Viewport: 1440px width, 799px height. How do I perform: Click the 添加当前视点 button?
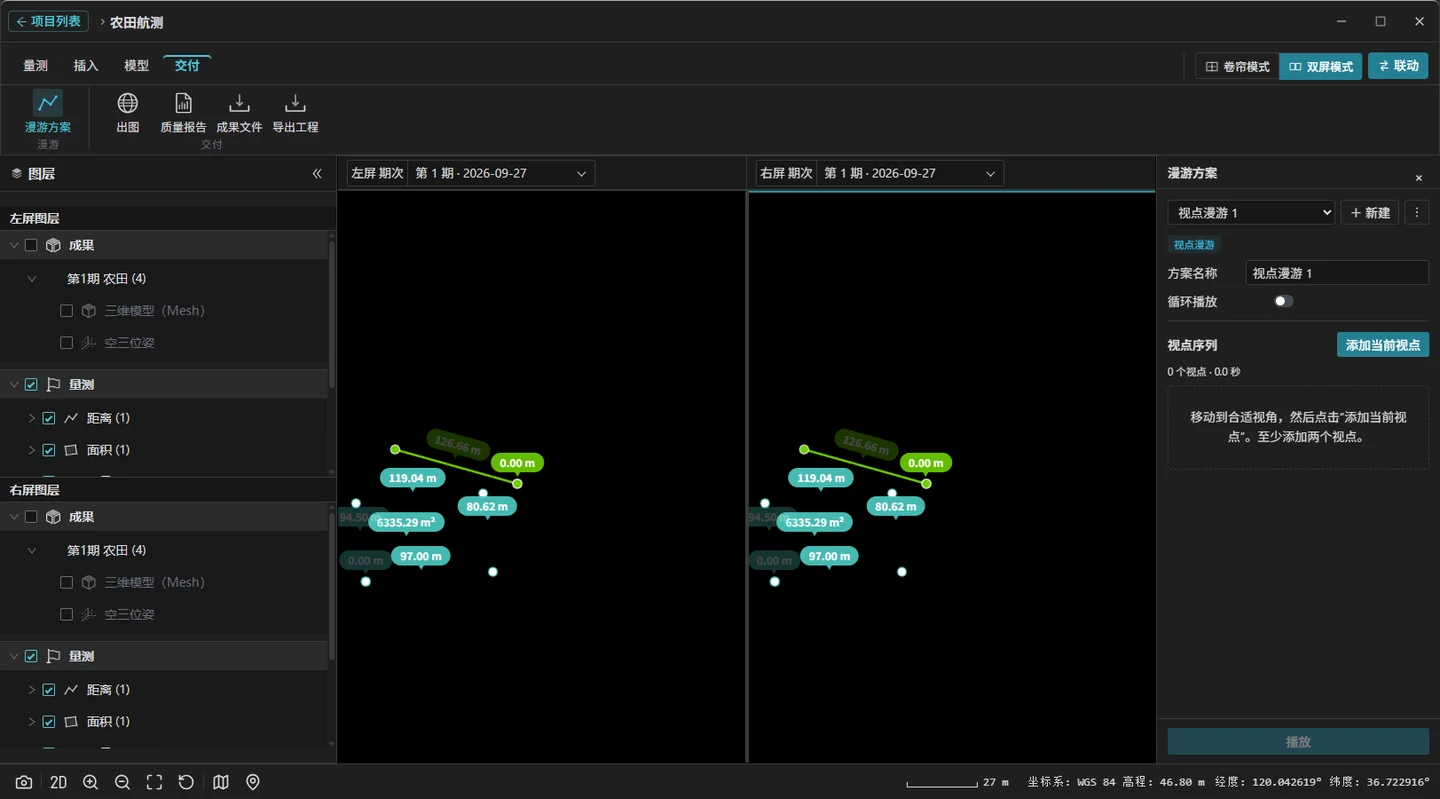click(1383, 345)
